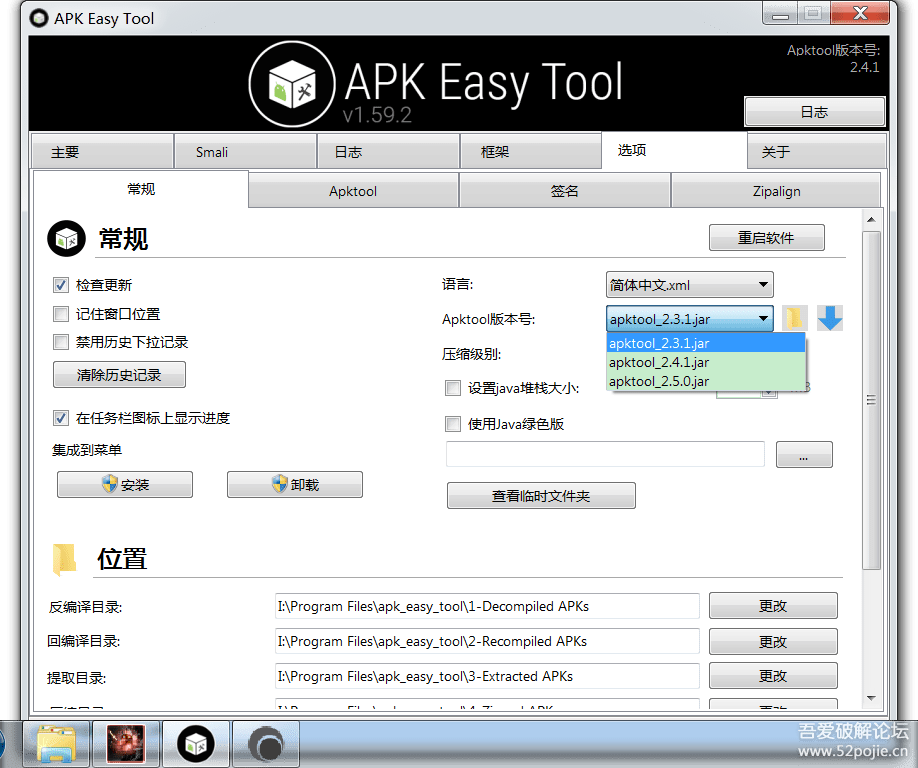
Task: Click the 提取目录 path field
Action: [487, 676]
